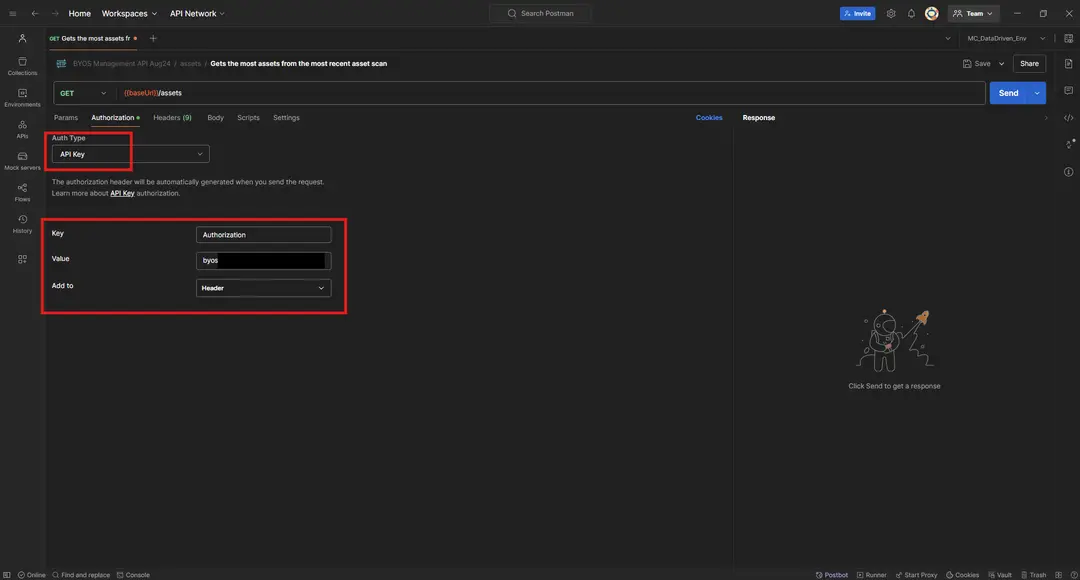
Task: Open the hamburger menu in the top bar
Action: [x=12, y=14]
